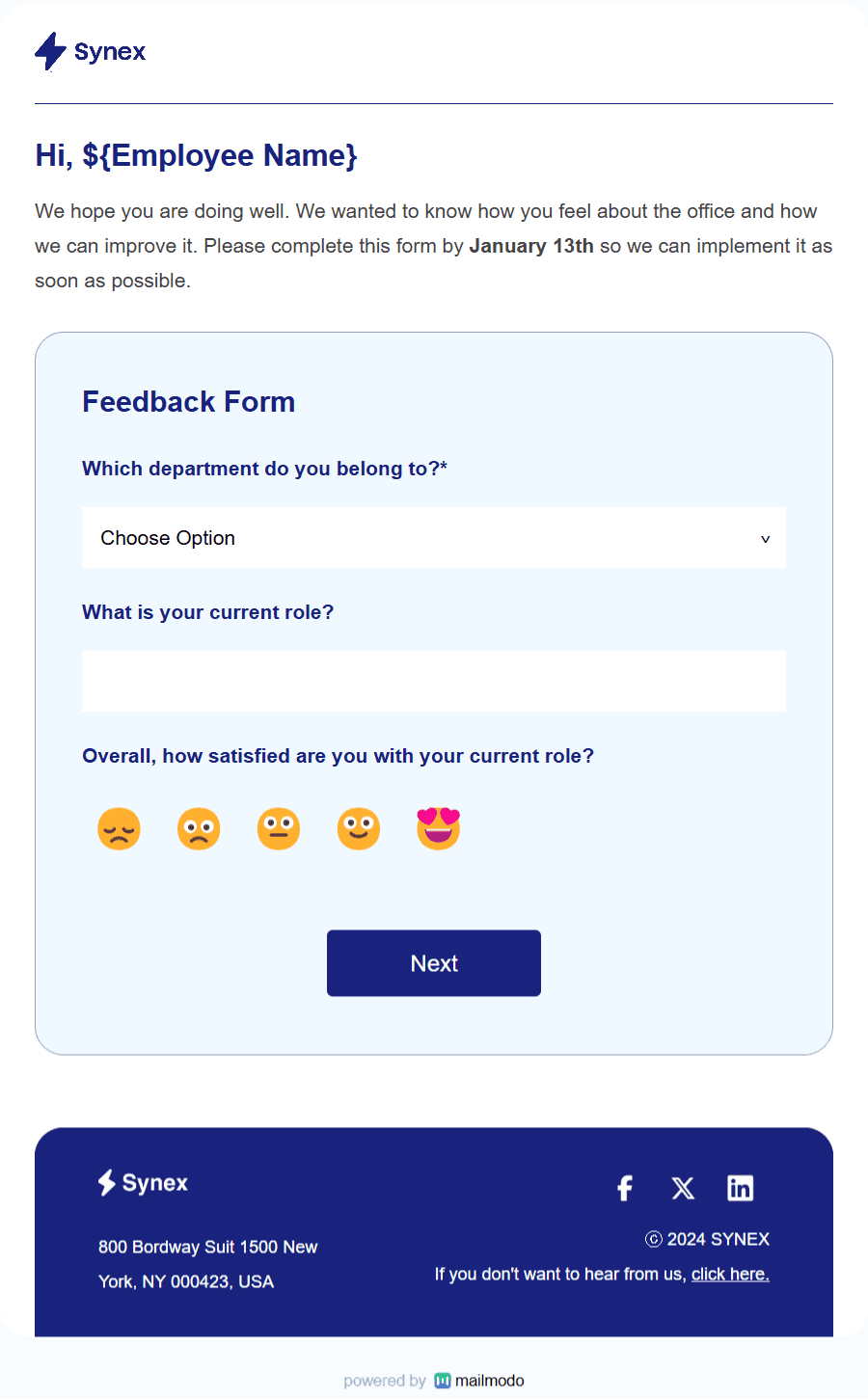This screenshot has height=1400, width=868.
Task: Select the sad face satisfaction rating
Action: pos(119,828)
